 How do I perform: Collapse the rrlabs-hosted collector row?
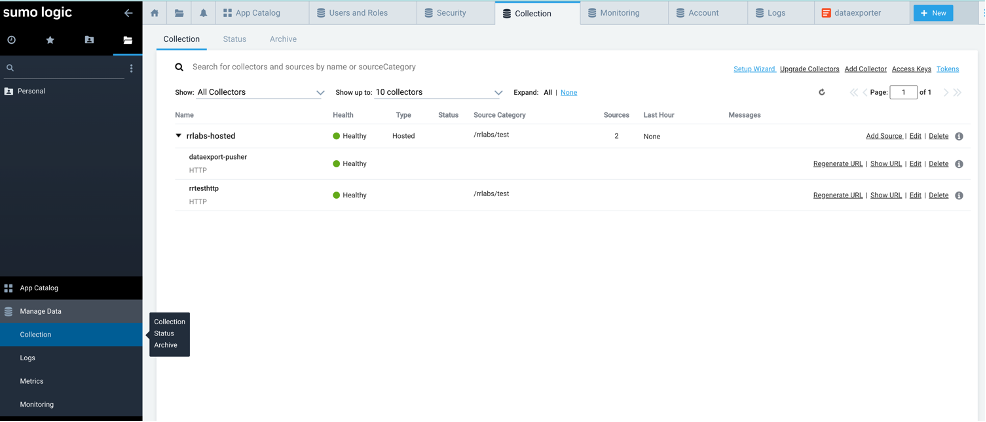(x=179, y=135)
